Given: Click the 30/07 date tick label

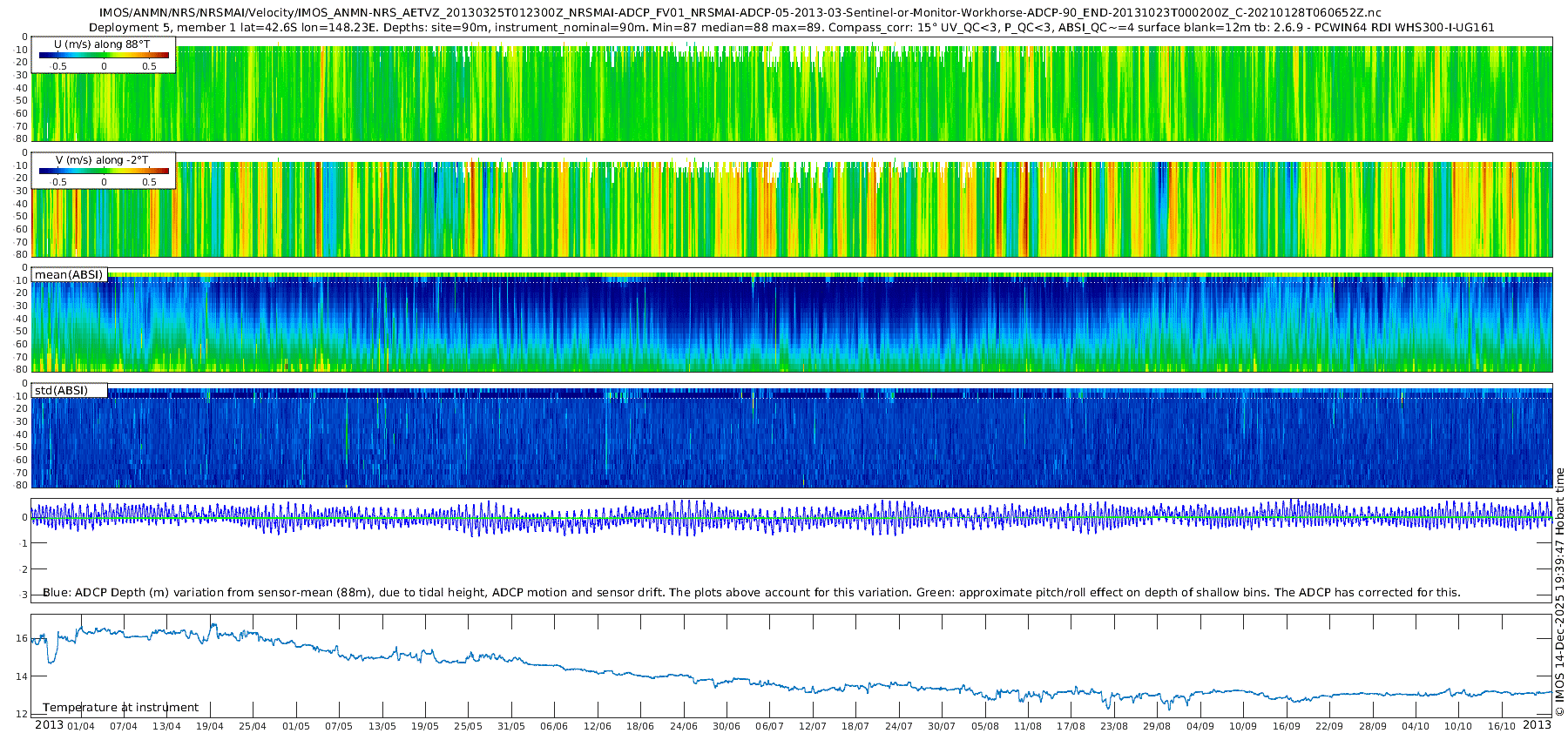Looking at the screenshot, I should [942, 726].
